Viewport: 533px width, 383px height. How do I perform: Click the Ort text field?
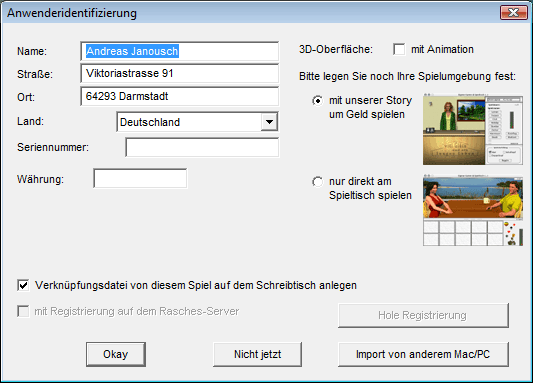click(179, 96)
